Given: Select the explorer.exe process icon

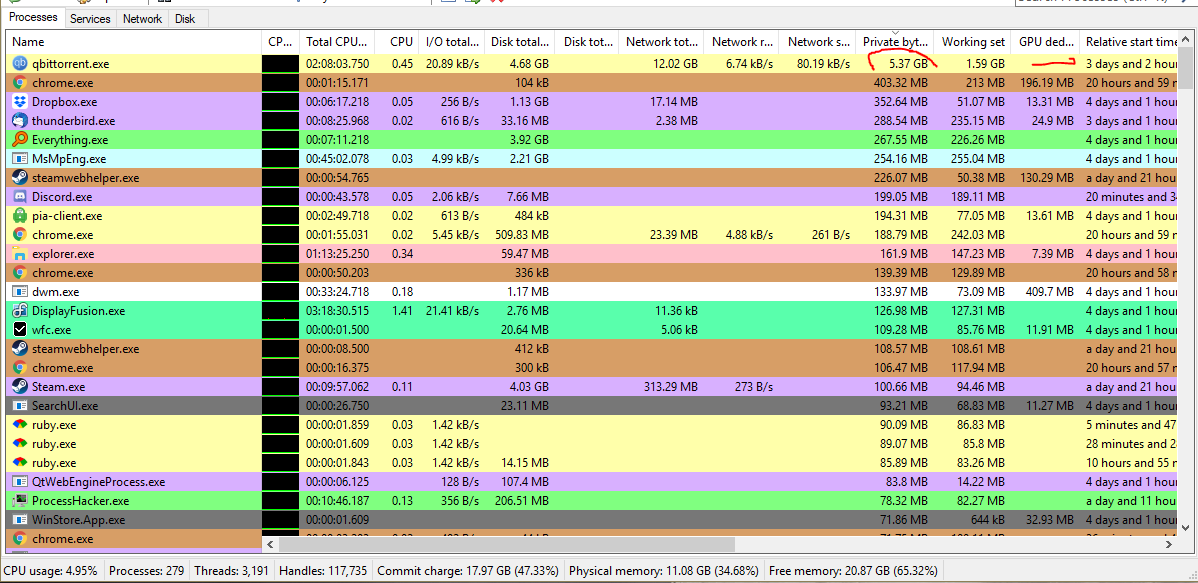Looking at the screenshot, I should click(18, 253).
